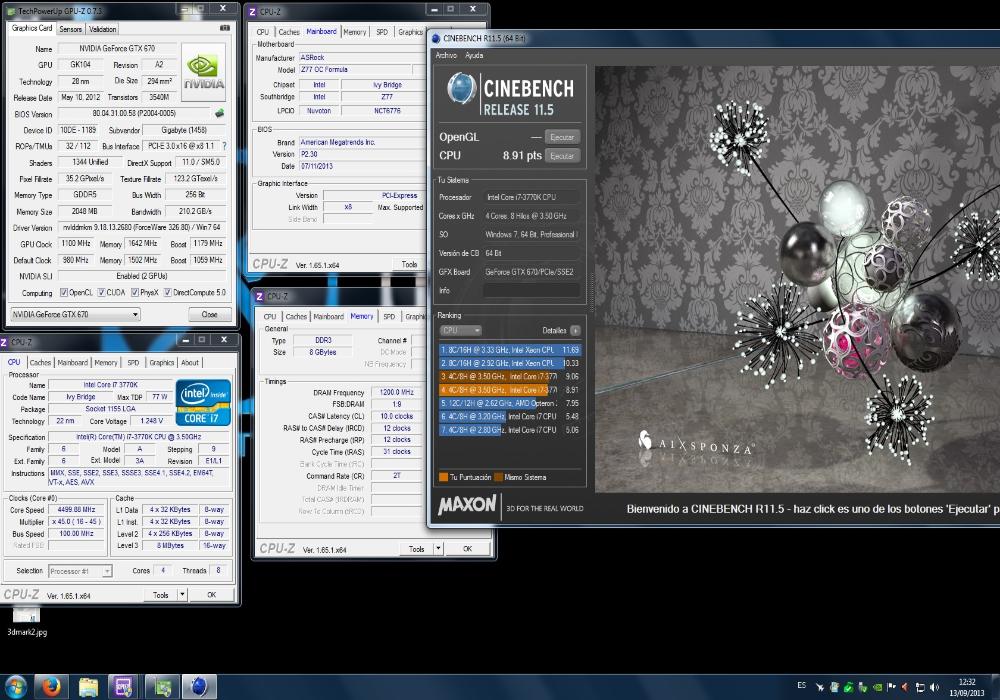Screen dimensions: 1000x700
Task: Toggle the CUDA checkbox in GPU-Z
Action: click(x=101, y=293)
